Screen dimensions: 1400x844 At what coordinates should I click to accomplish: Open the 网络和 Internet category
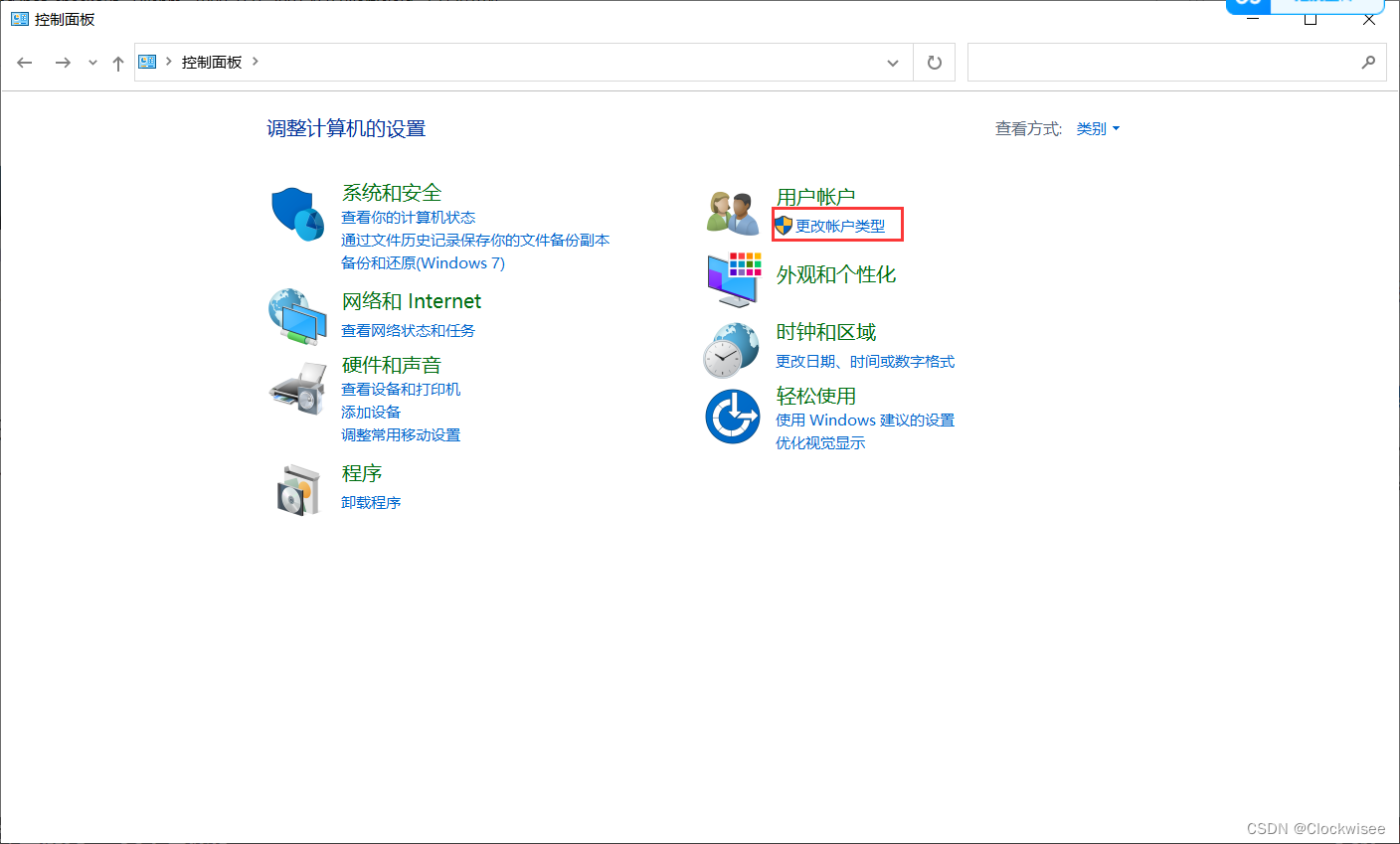point(412,301)
